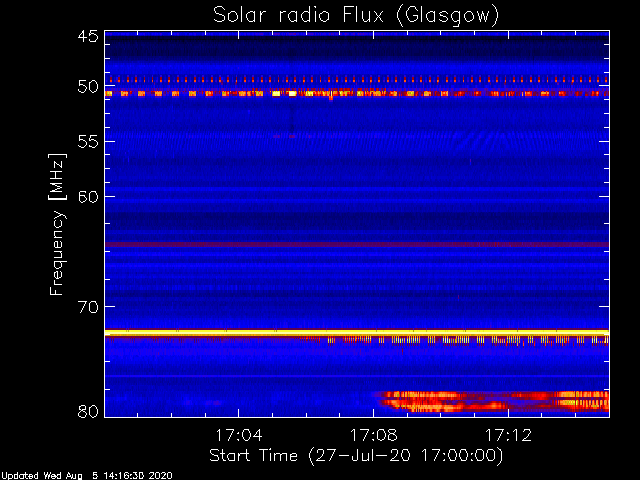The height and width of the screenshot is (480, 640).
Task: Click the 'Updated Wed Aug 5' timestamp text
Action: click(x=87, y=476)
